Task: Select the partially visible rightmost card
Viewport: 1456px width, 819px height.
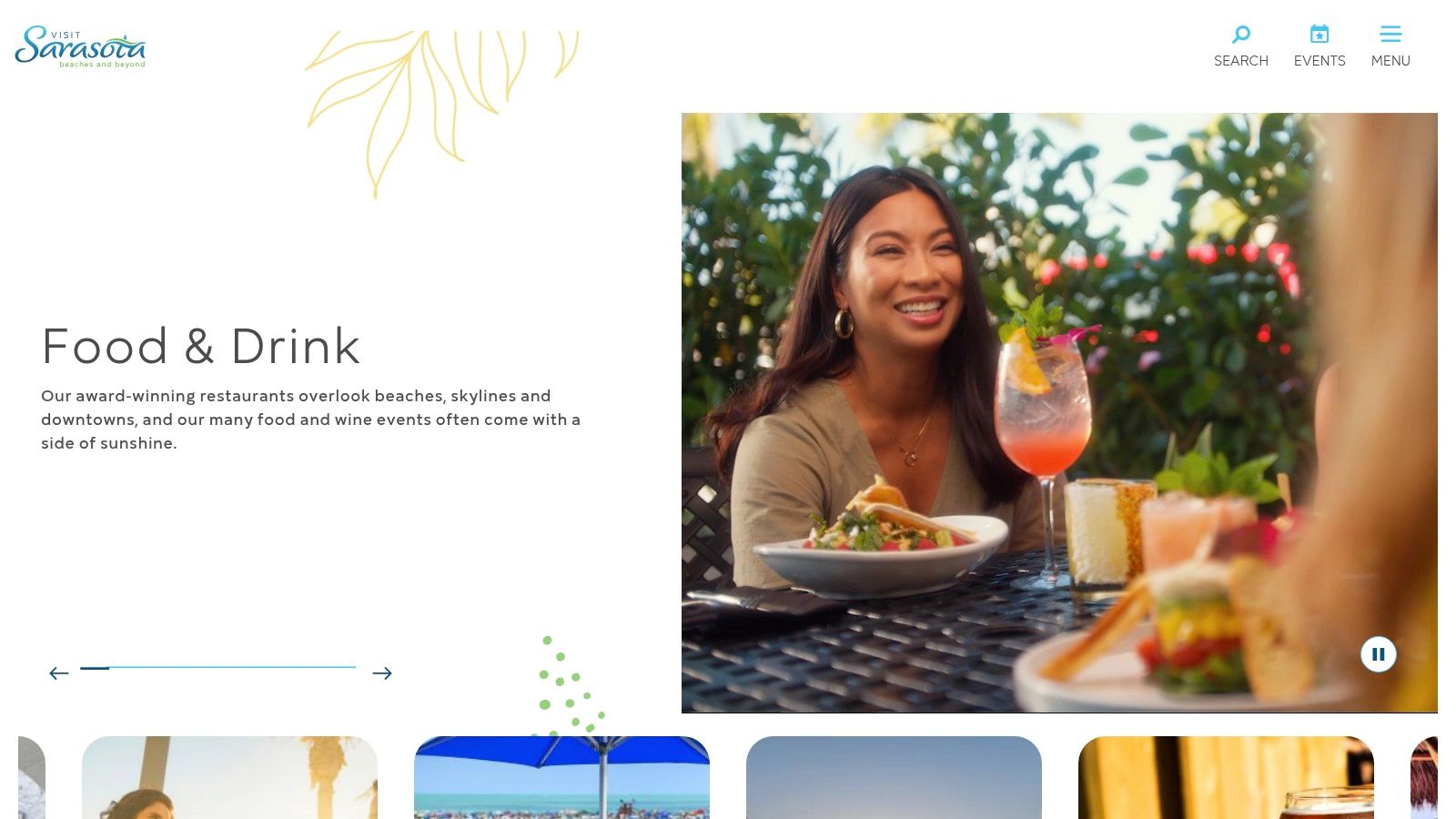Action: [x=1424, y=777]
